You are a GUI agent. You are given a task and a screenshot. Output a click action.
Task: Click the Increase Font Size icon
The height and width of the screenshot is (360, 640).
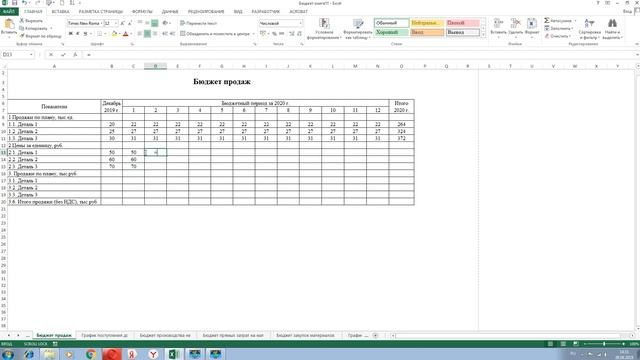coord(123,23)
